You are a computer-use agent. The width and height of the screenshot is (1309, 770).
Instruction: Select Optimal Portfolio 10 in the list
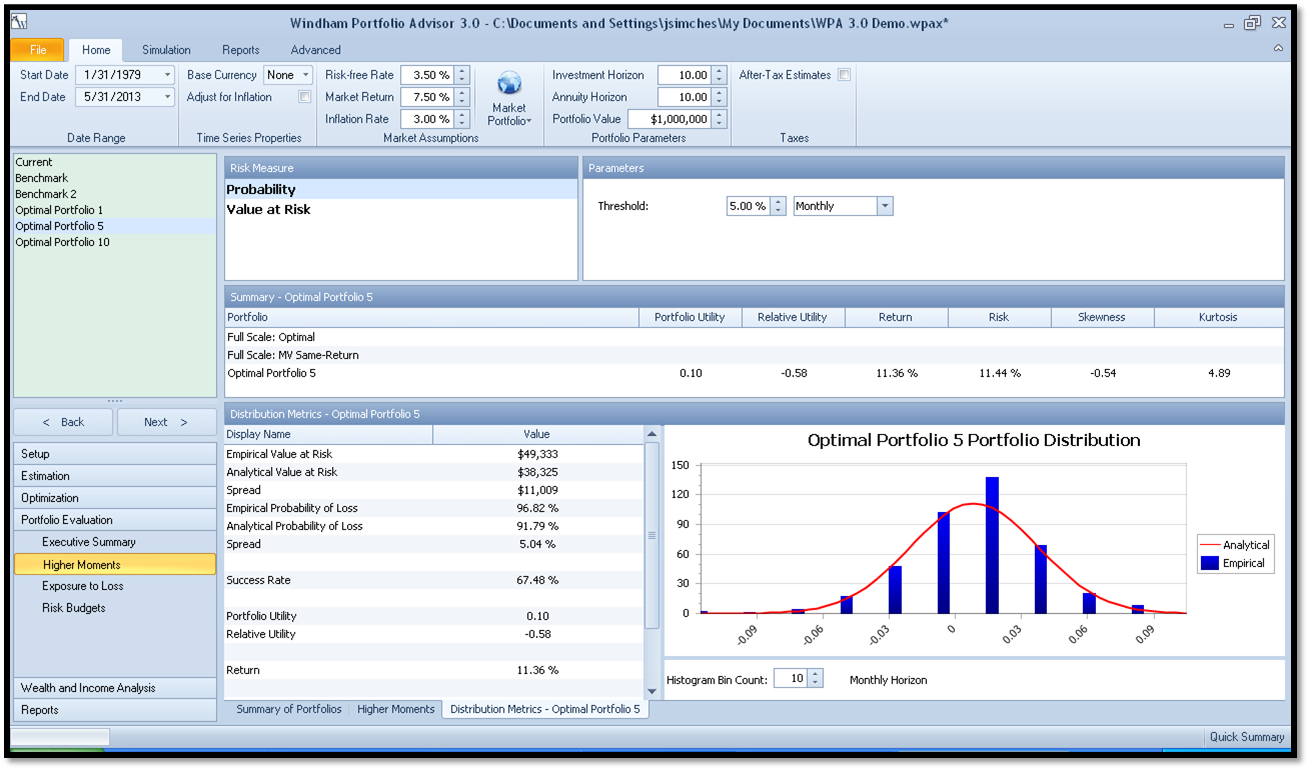[62, 242]
